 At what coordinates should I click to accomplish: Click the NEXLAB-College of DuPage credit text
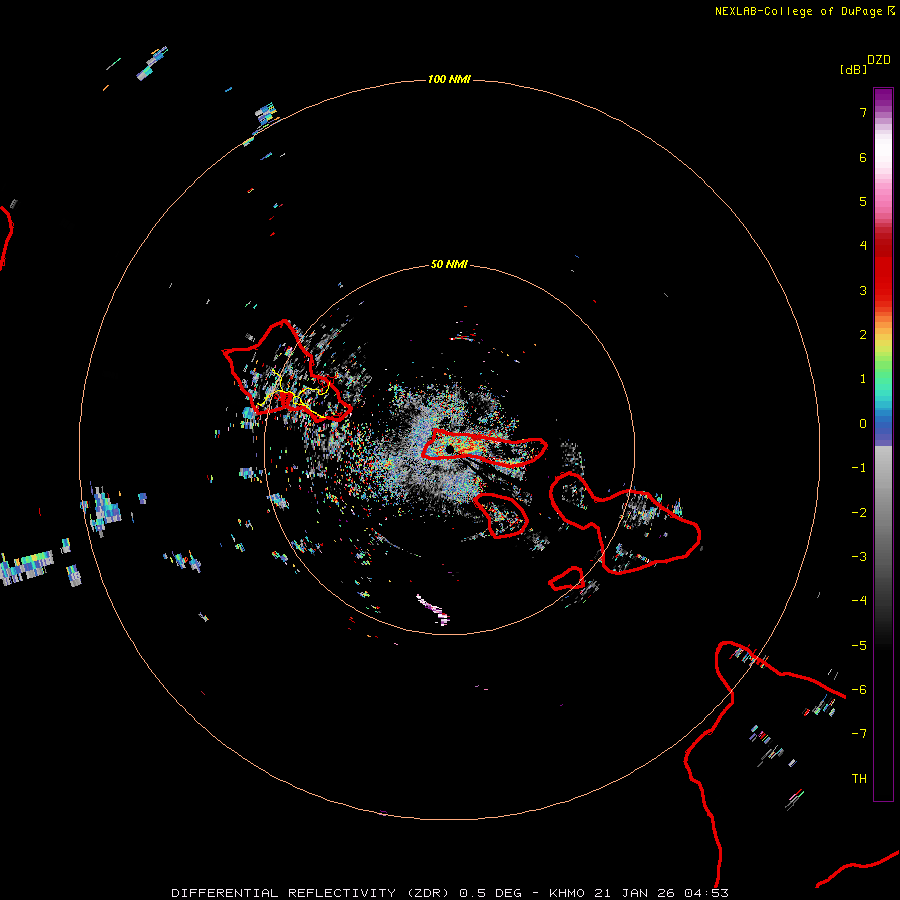tap(805, 11)
